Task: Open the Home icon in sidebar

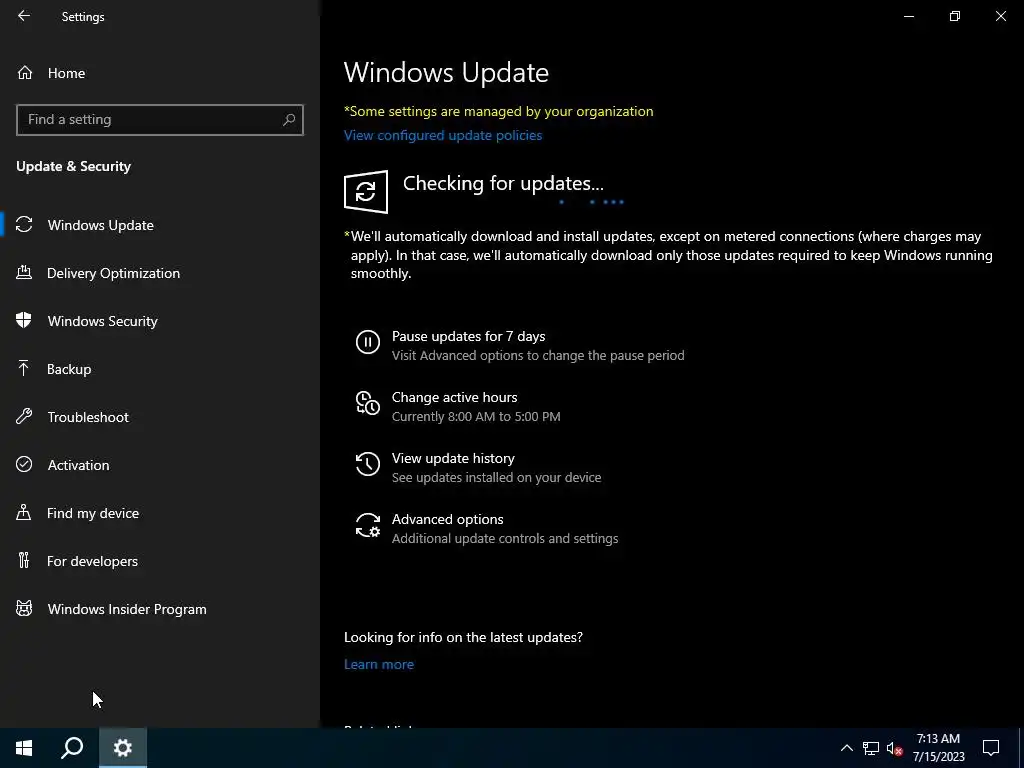Action: [x=25, y=72]
